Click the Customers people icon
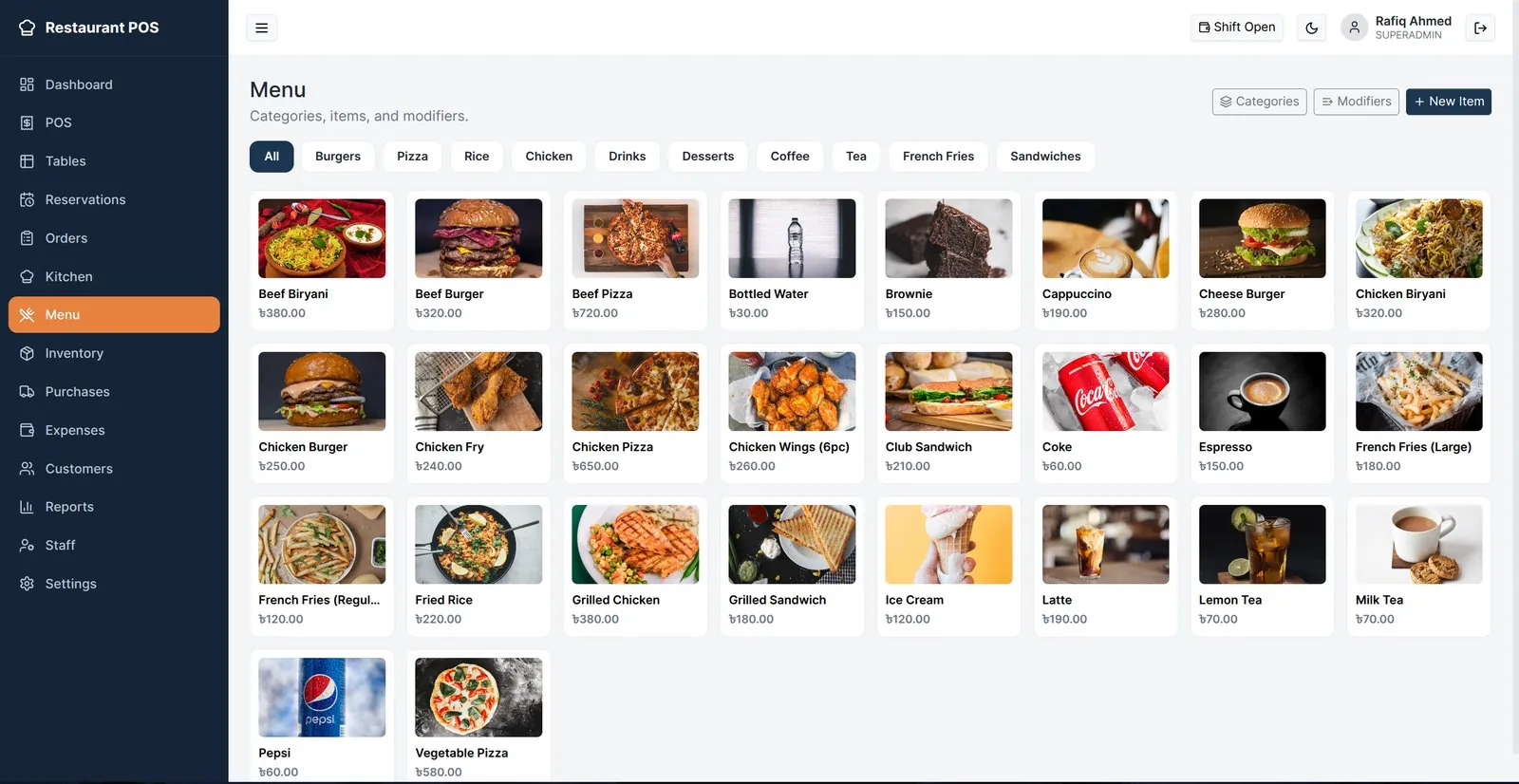1519x784 pixels. (x=27, y=468)
